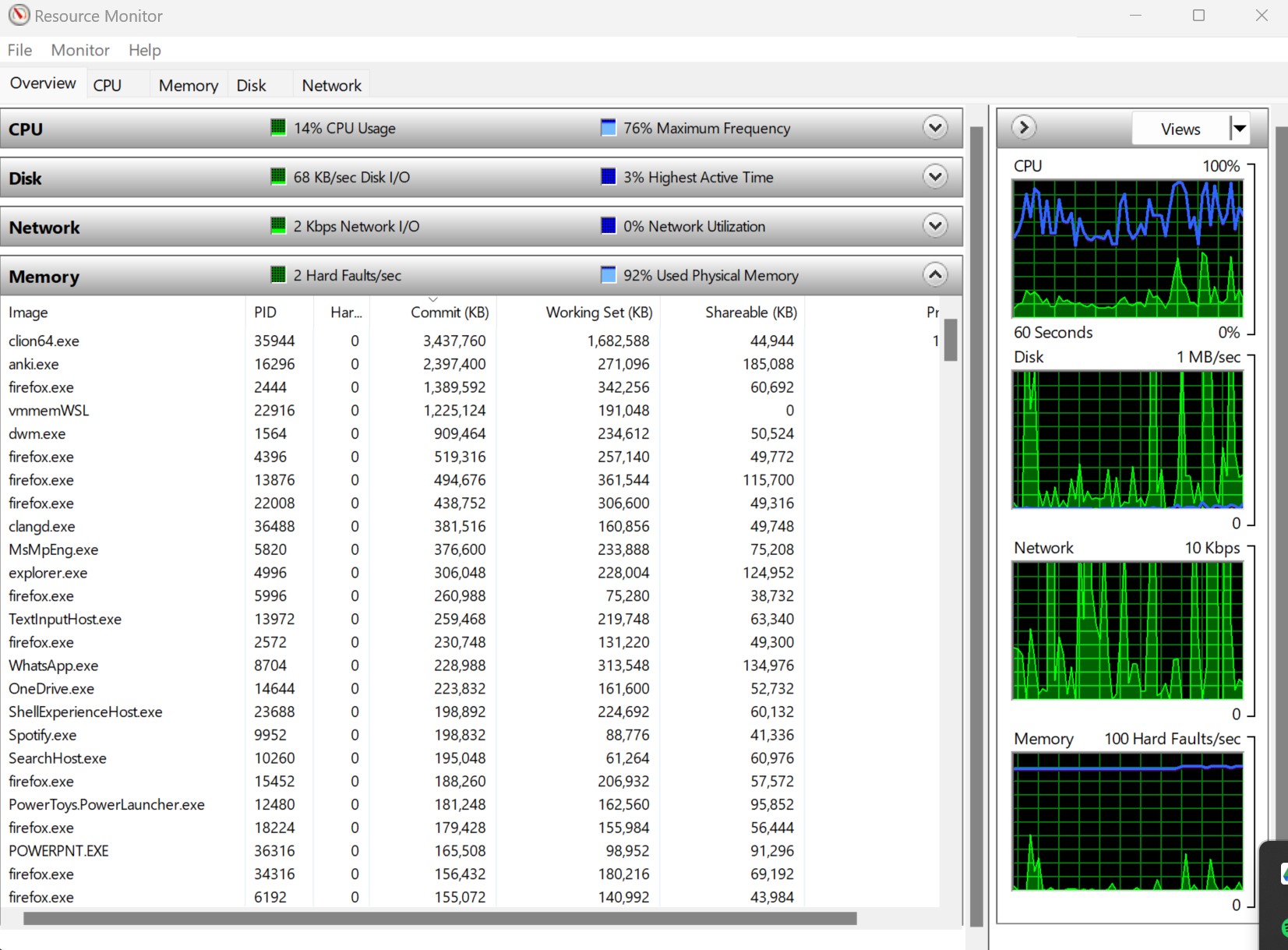Select the MsMpEng.exe process row
The width and height of the screenshot is (1288, 950).
point(470,549)
